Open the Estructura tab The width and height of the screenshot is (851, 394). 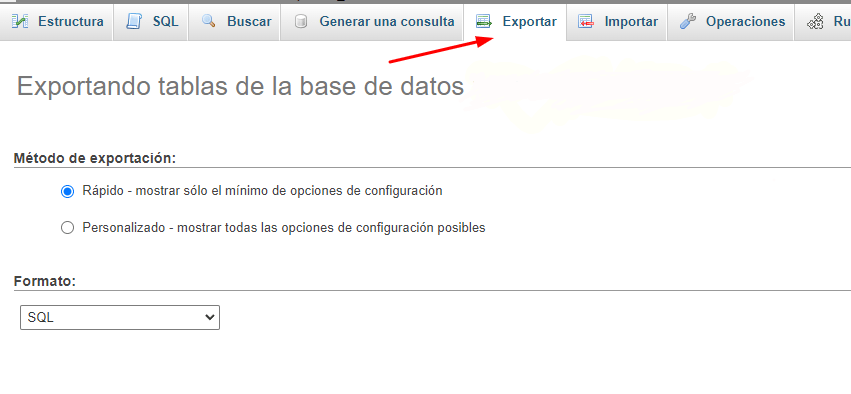coord(57,22)
